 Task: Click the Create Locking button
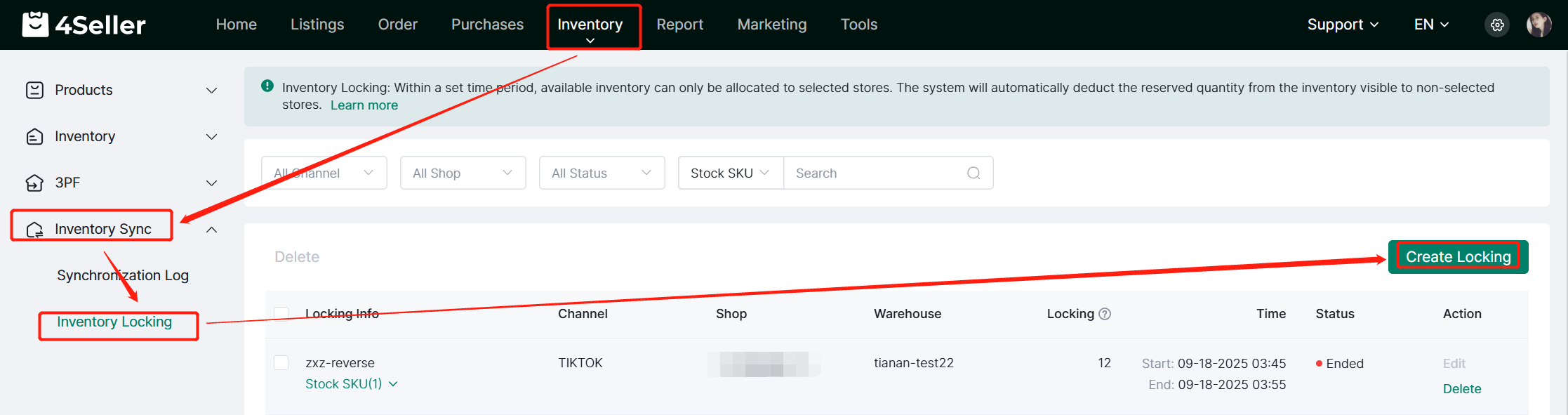(x=1458, y=257)
